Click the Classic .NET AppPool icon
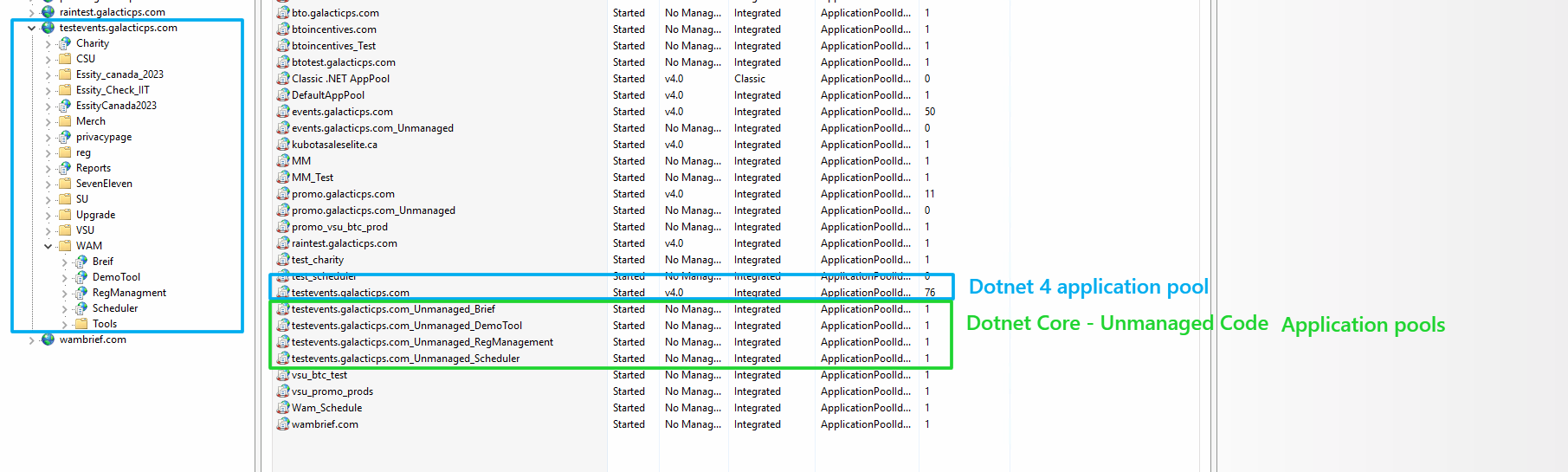This screenshot has height=472, width=1568. pos(282,79)
